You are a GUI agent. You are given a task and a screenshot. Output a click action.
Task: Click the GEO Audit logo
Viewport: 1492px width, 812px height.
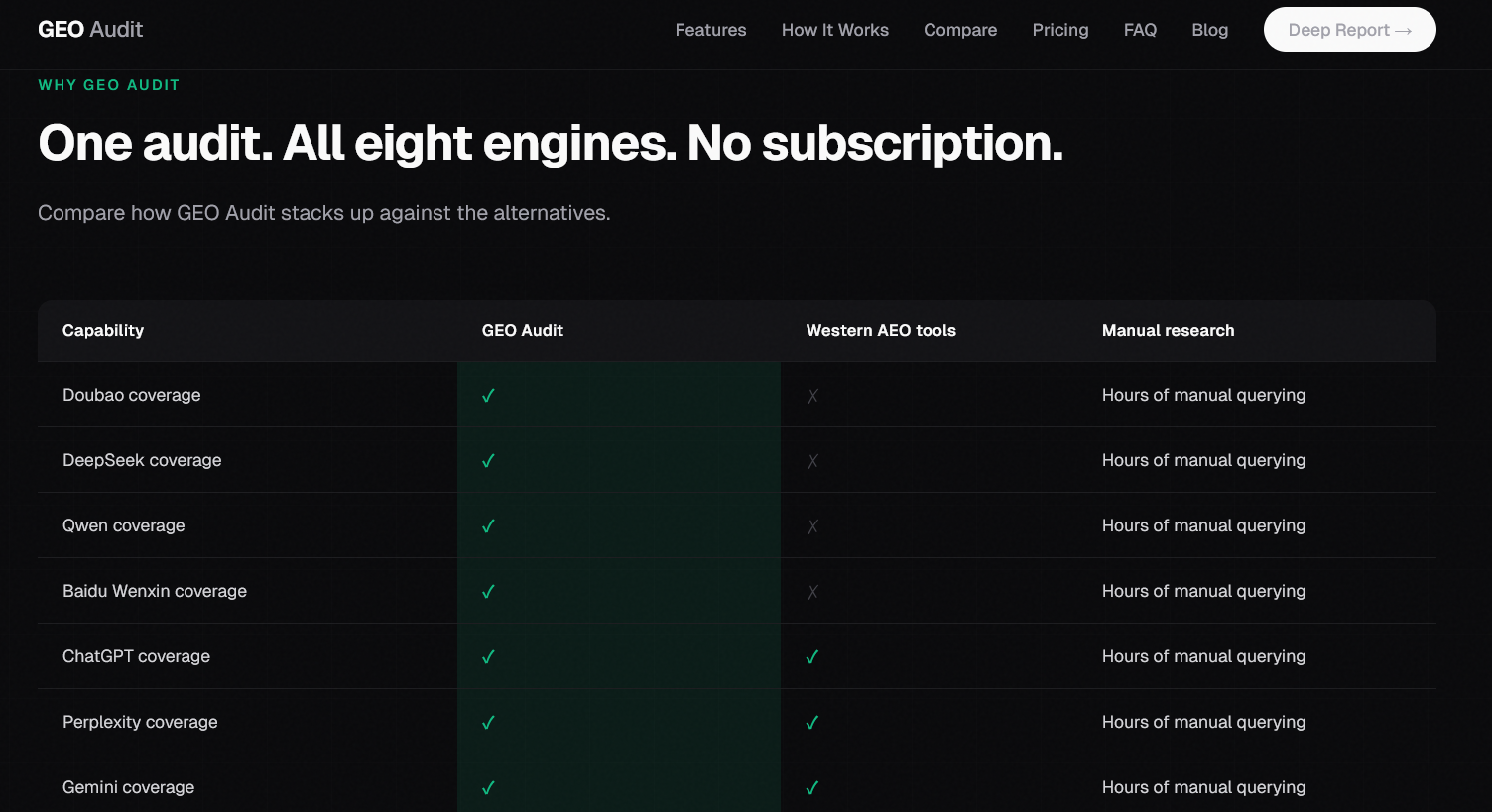pyautogui.click(x=90, y=30)
